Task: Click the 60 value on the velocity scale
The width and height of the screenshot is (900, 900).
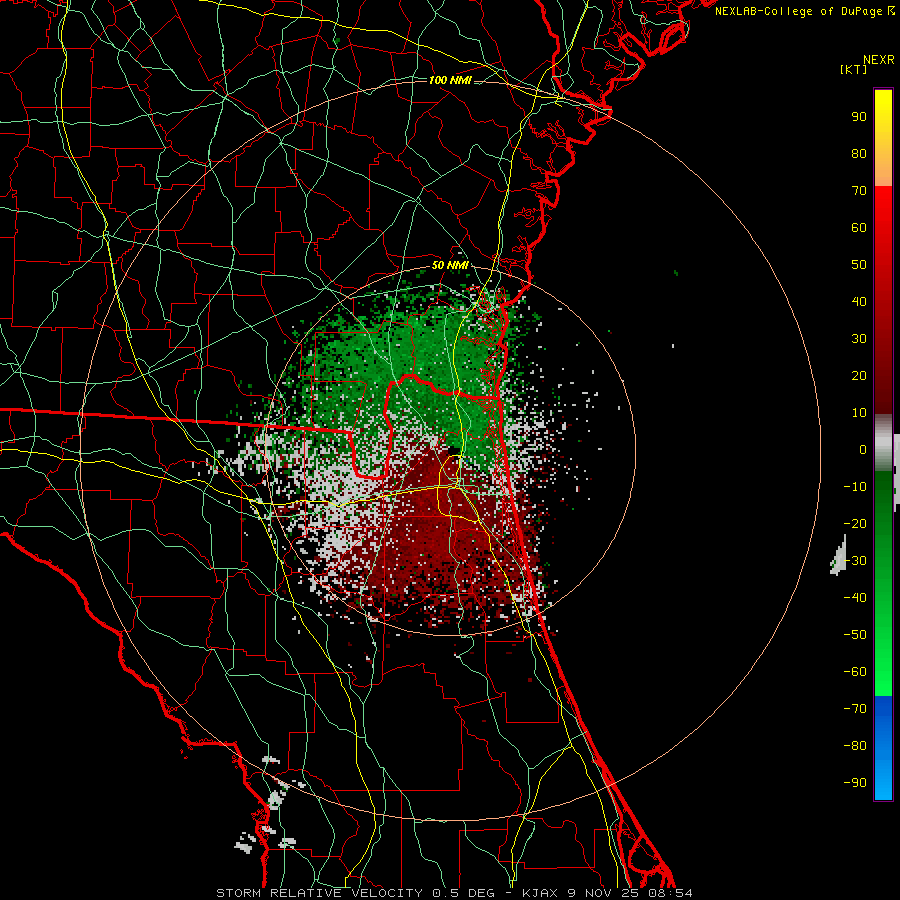Action: [x=859, y=228]
